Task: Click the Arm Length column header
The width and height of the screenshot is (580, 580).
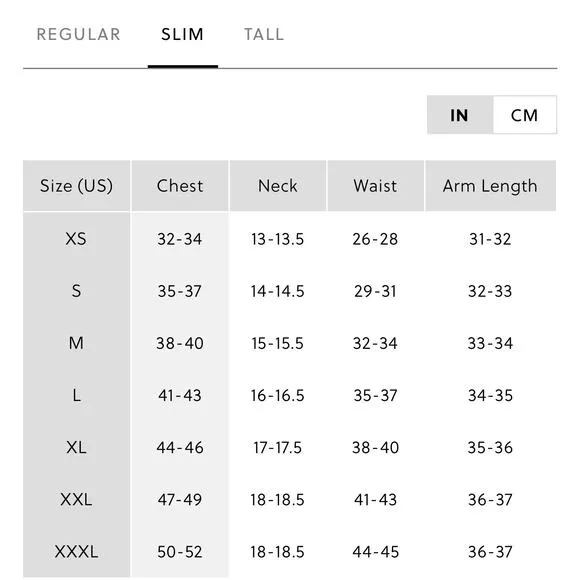Action: pyautogui.click(x=490, y=186)
